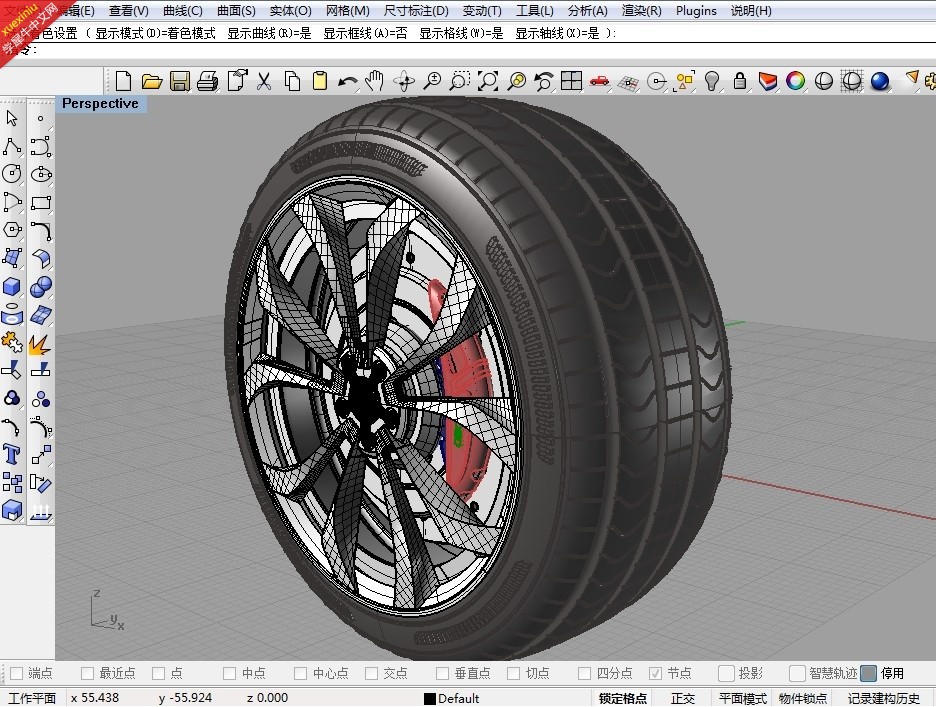Toggle the 停用 checkbox
This screenshot has height=707, width=936.
(869, 674)
